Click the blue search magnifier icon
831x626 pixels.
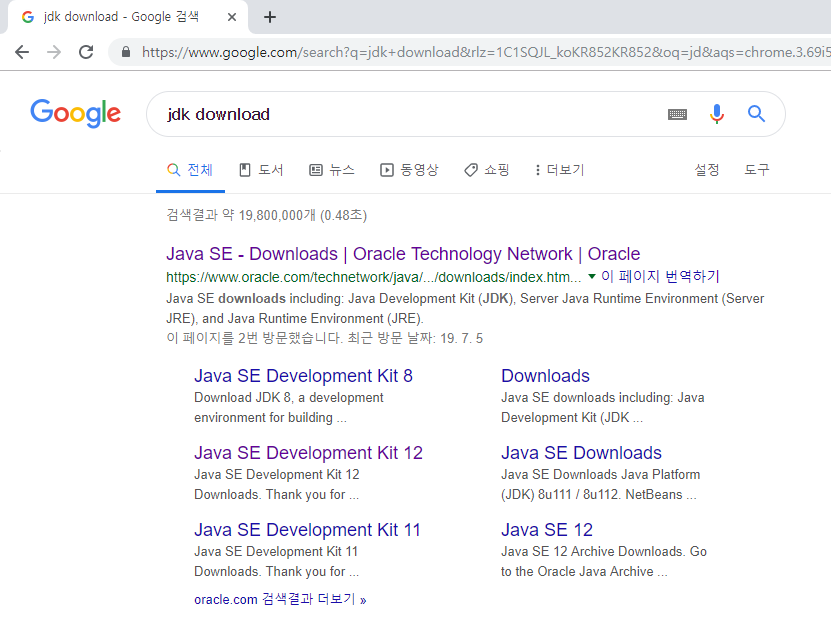pos(756,114)
